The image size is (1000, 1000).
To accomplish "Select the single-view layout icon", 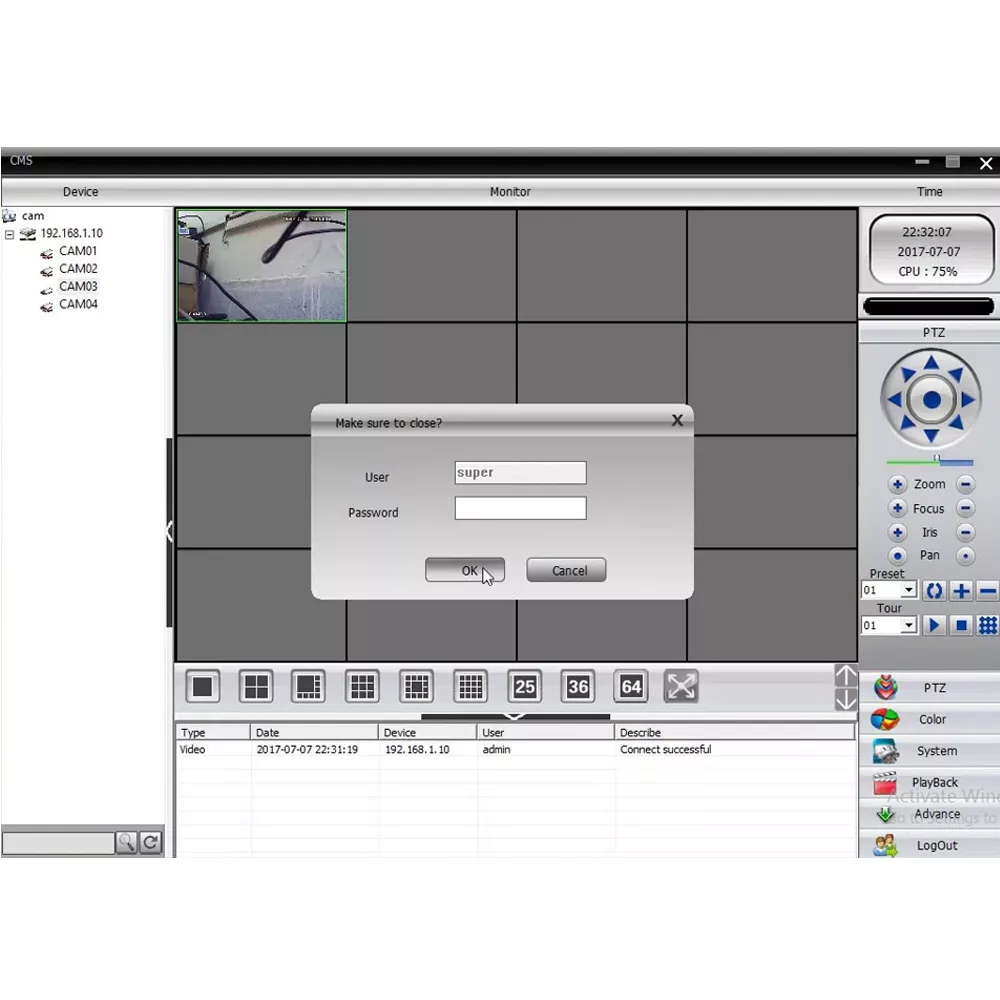I will click(203, 686).
